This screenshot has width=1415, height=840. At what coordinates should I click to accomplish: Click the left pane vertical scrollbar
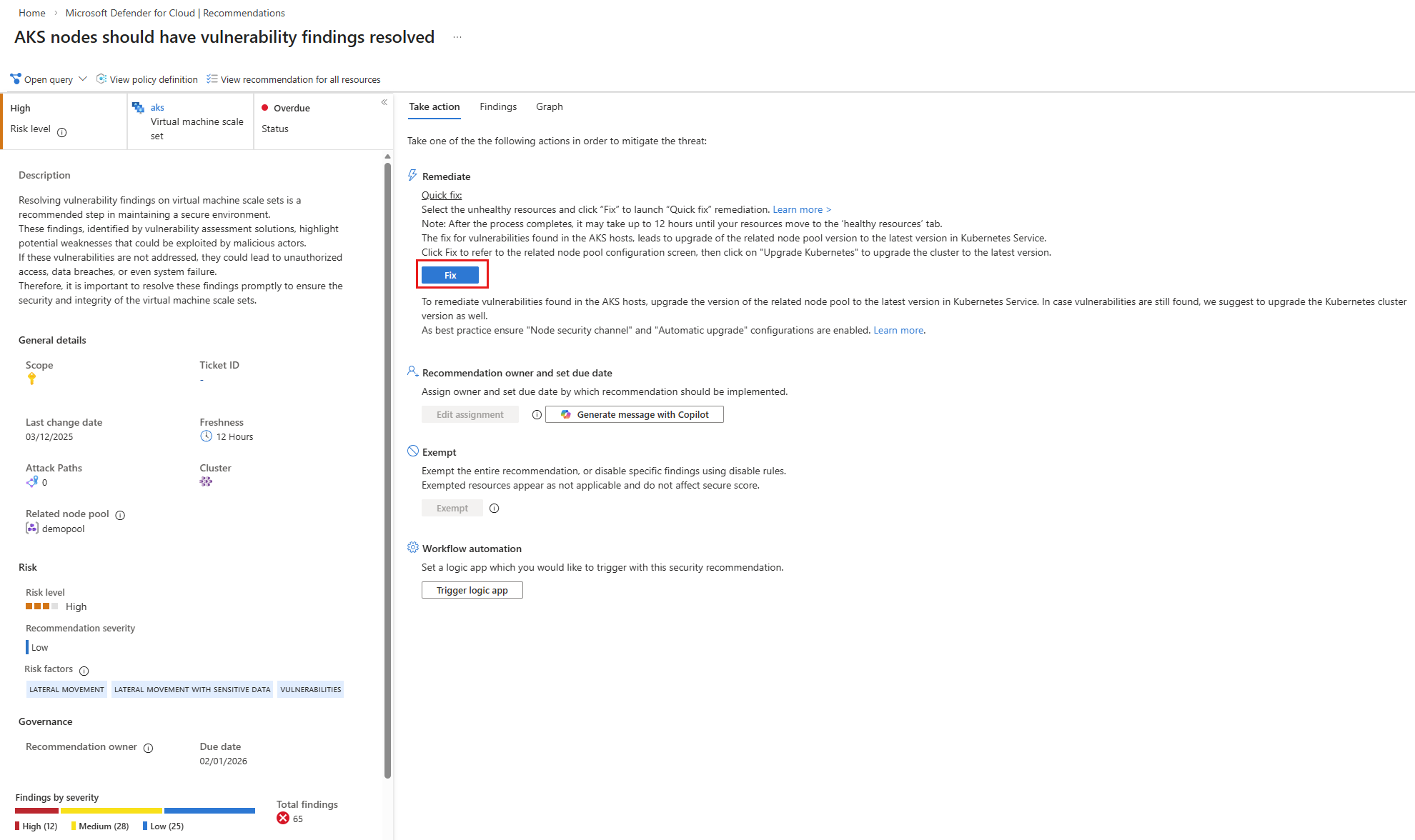point(387,470)
